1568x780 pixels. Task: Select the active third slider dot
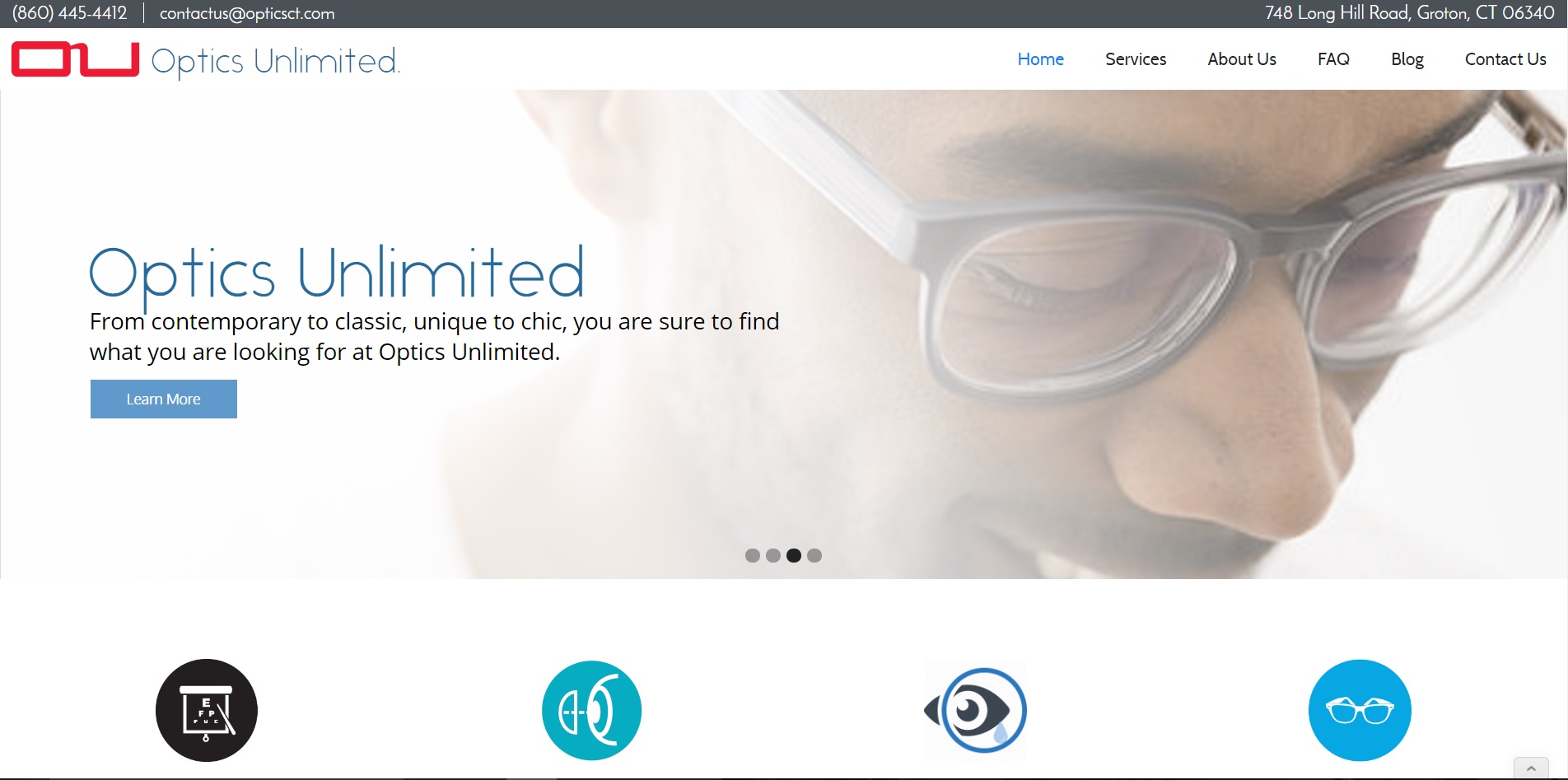point(794,555)
